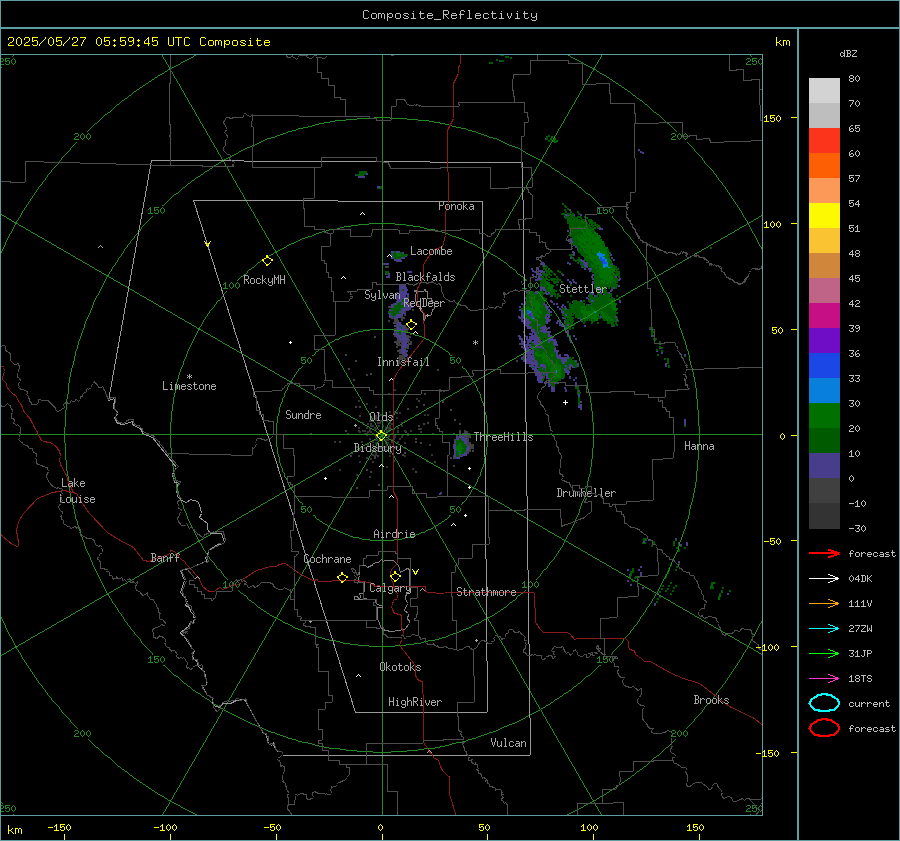Click the Calgary city label
Screen dimensions: 900x841
click(390, 588)
